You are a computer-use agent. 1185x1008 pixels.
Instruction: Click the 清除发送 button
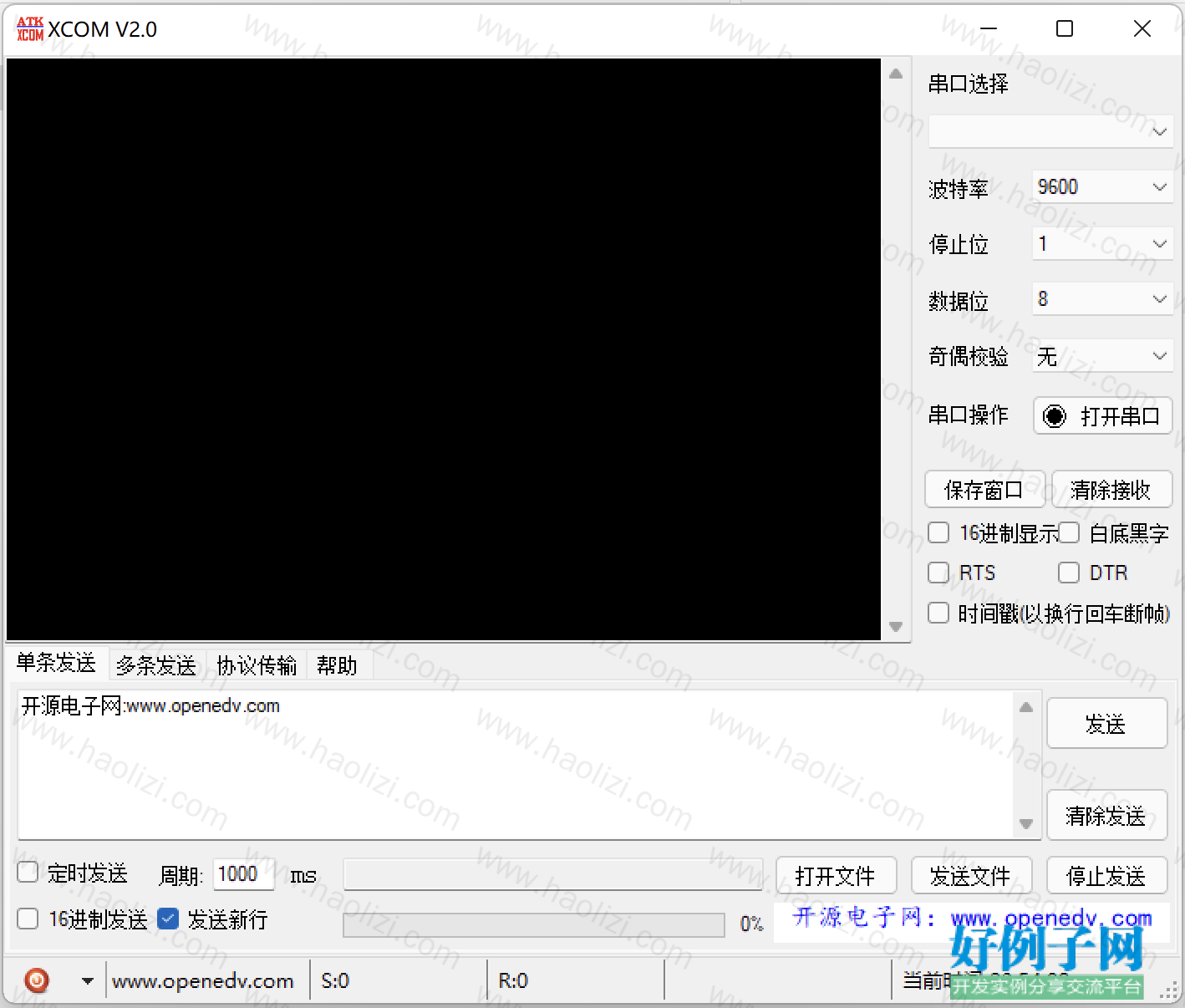(x=1106, y=816)
